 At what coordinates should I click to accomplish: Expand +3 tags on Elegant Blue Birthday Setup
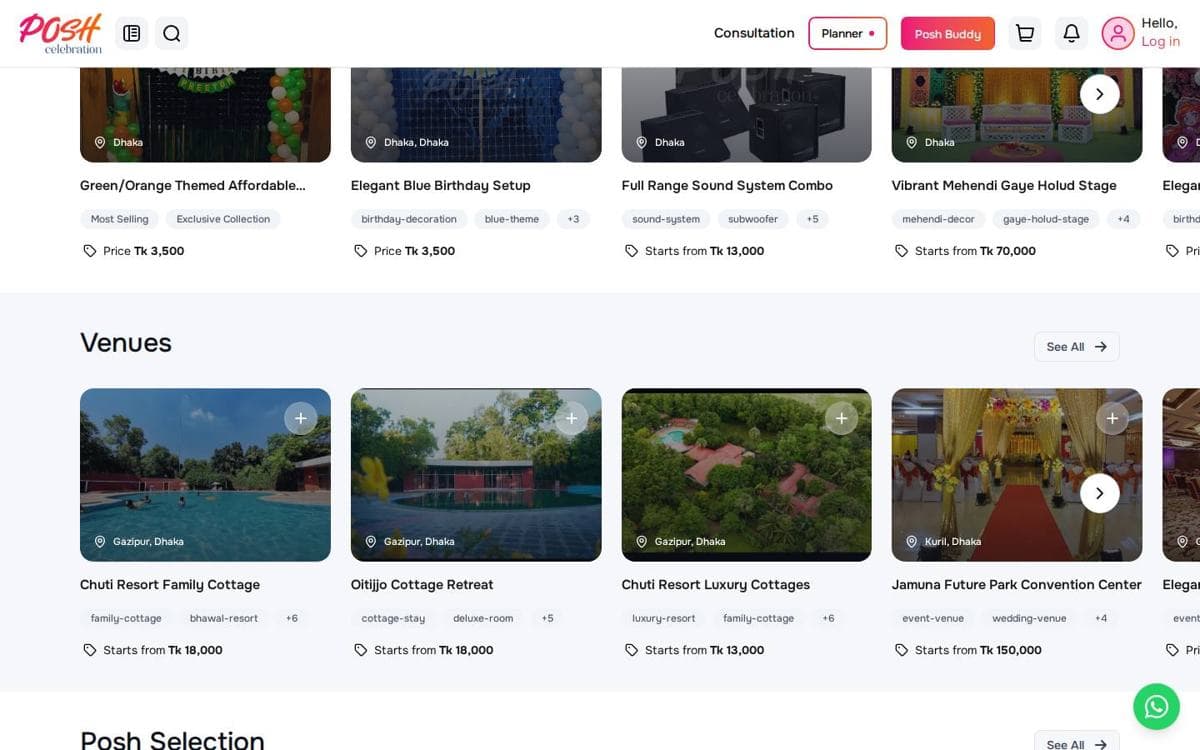[573, 219]
